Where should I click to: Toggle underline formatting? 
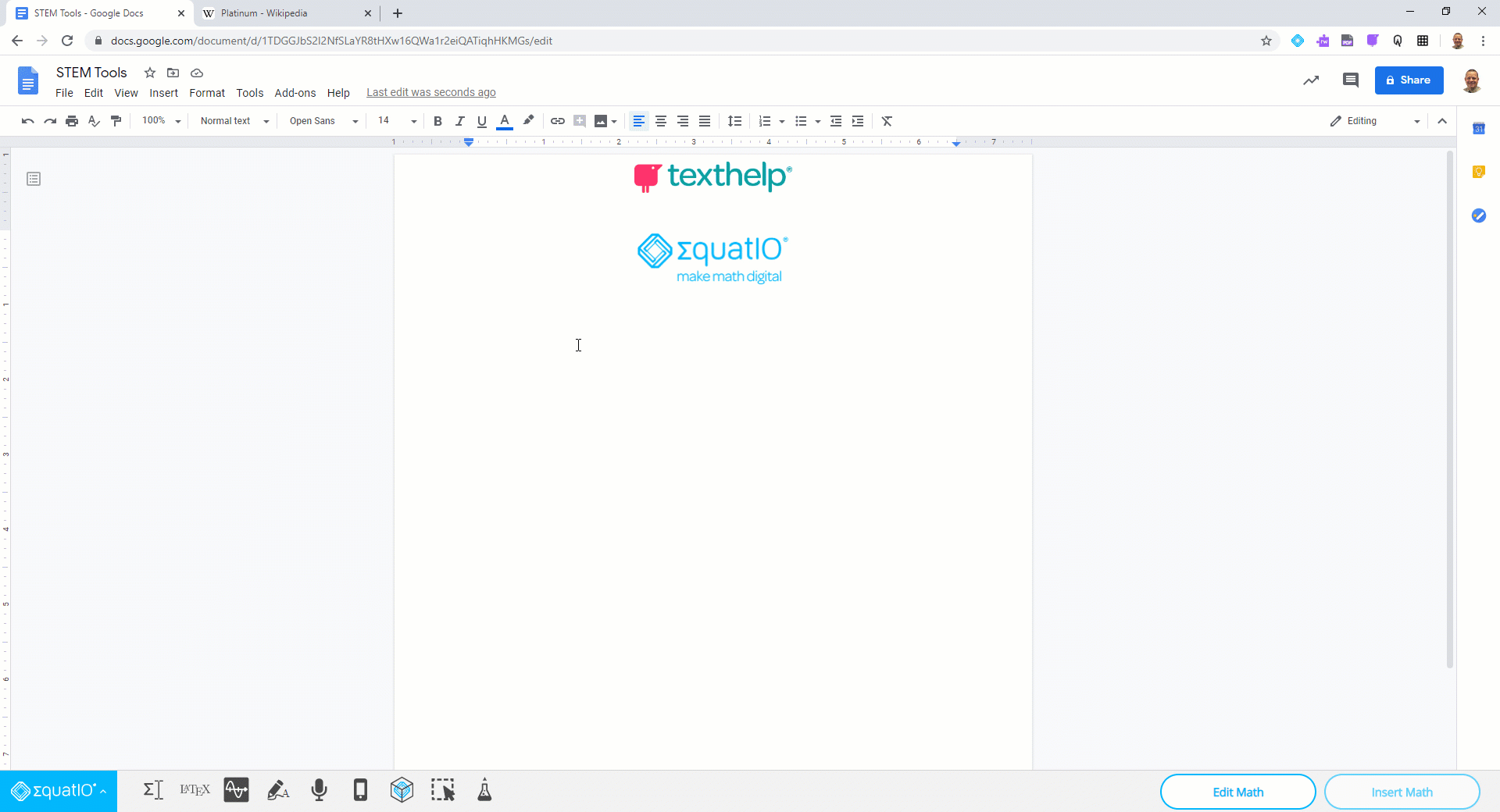click(481, 121)
